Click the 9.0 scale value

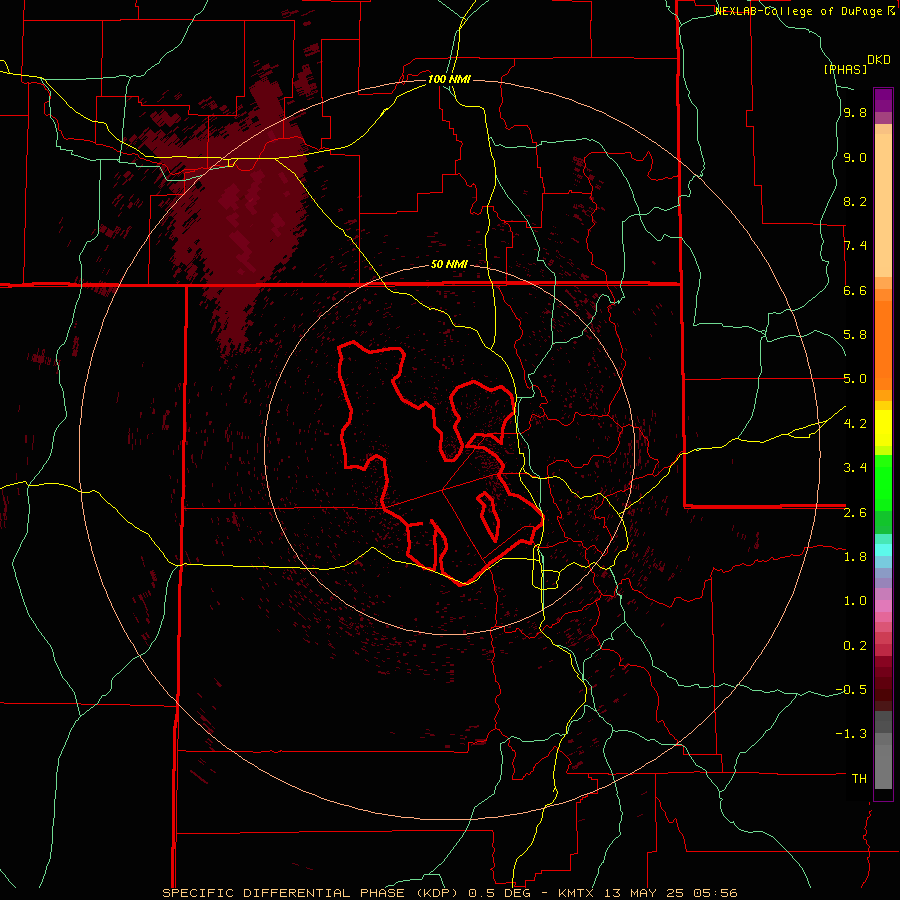tap(855, 158)
